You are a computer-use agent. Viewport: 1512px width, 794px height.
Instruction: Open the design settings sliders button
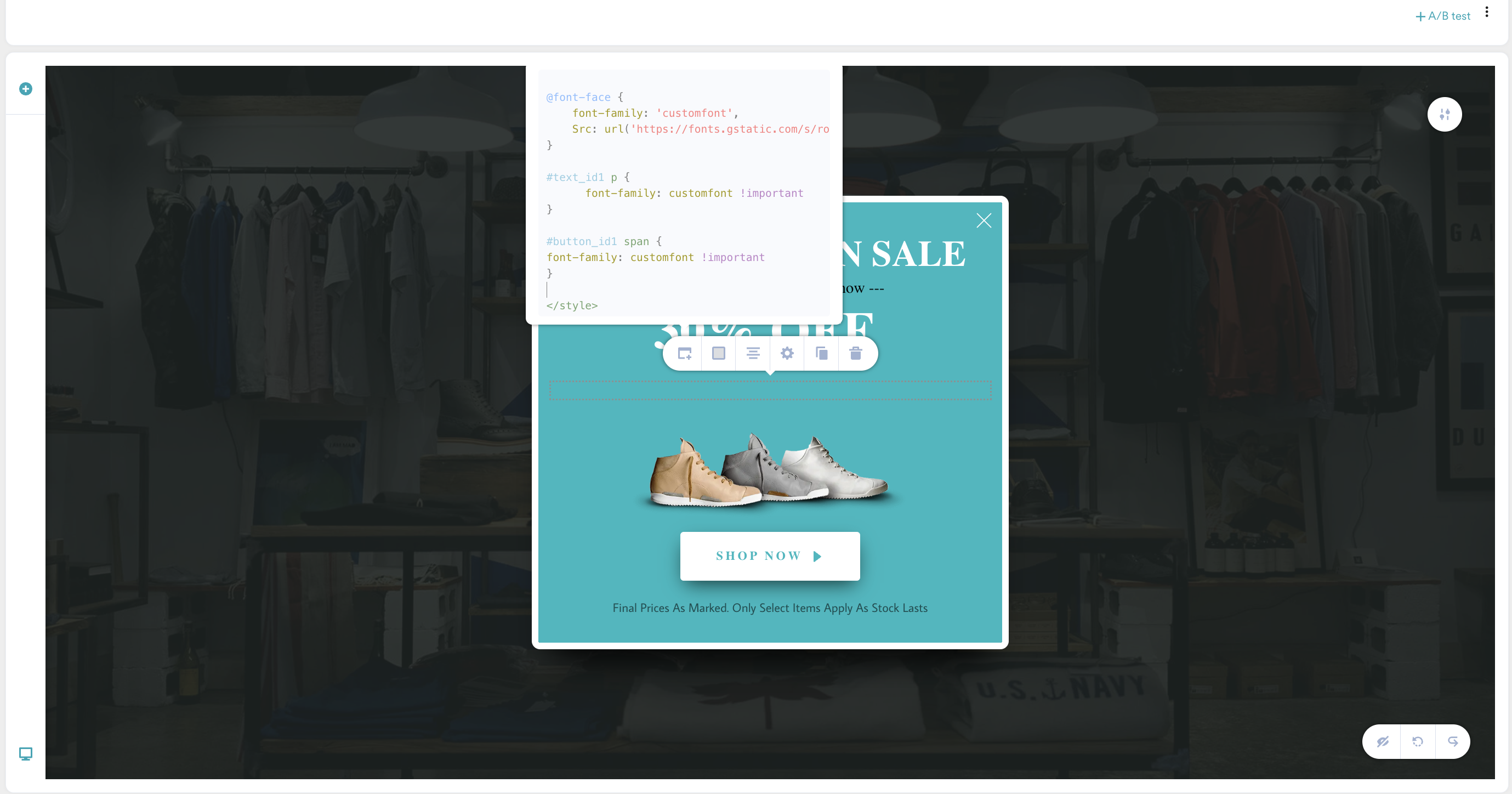pos(1444,114)
